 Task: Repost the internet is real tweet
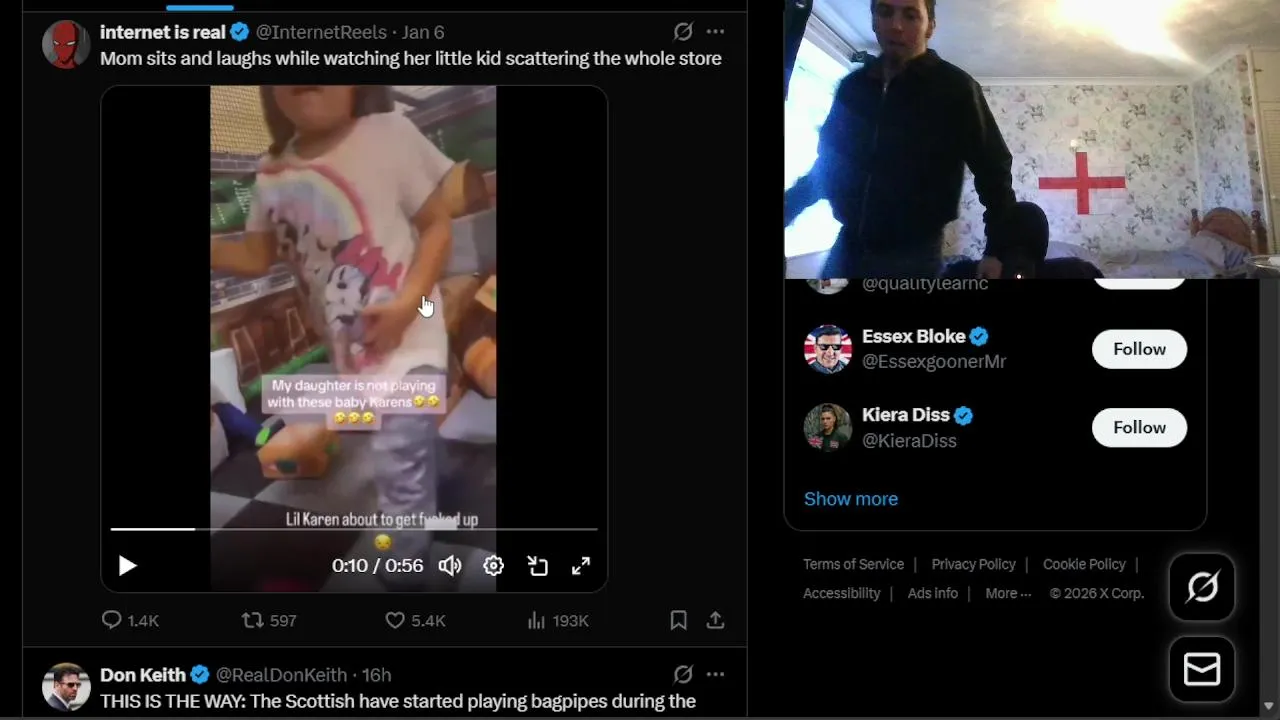pos(270,621)
